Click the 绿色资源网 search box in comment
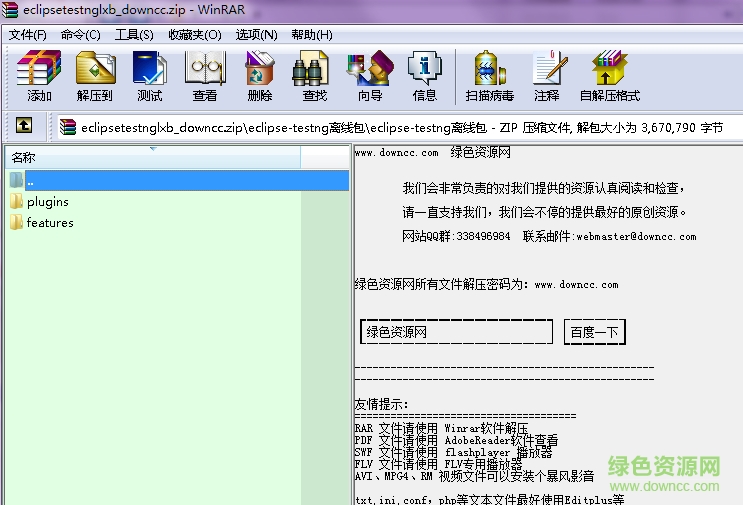Screen dimensions: 743x505 (456, 332)
